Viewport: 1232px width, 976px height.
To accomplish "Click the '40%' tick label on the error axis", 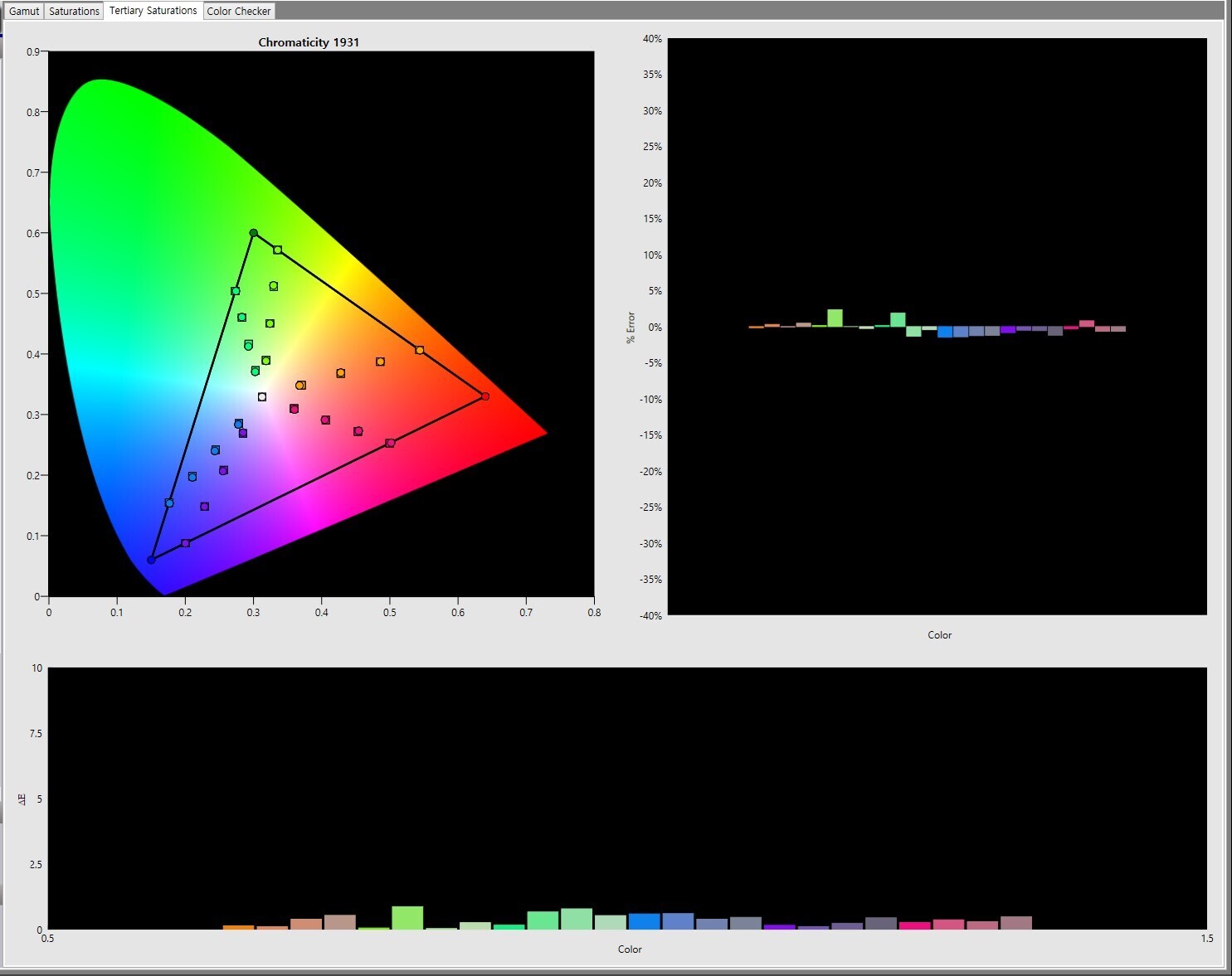I will [x=652, y=39].
